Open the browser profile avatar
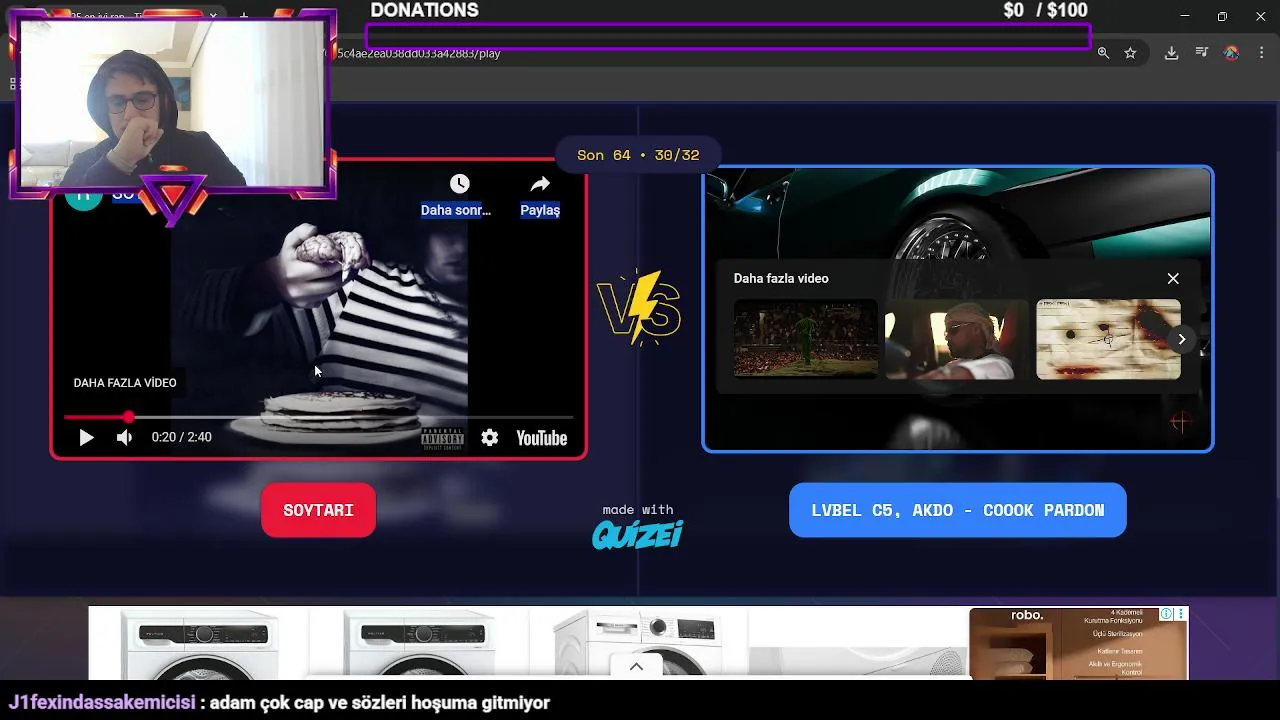Viewport: 1280px width, 720px height. tap(1231, 52)
